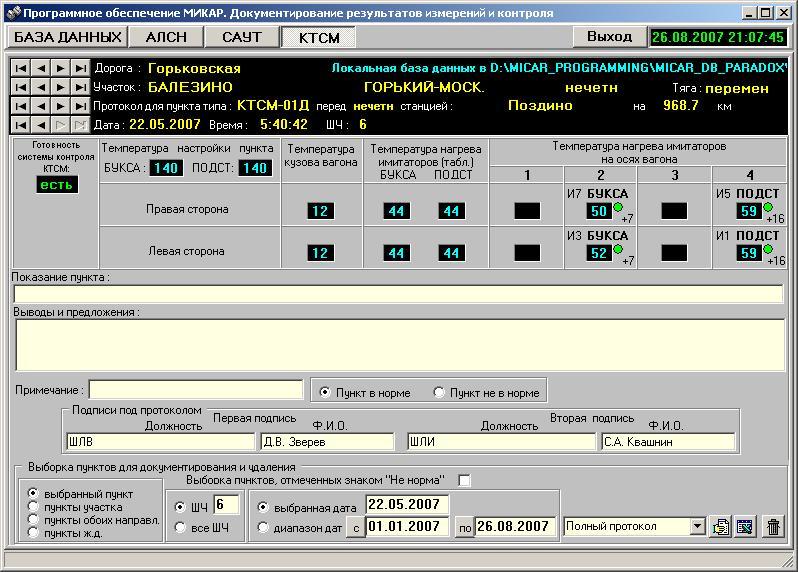
Task: Click the trash can delete icon
Action: pyautogui.click(x=773, y=526)
